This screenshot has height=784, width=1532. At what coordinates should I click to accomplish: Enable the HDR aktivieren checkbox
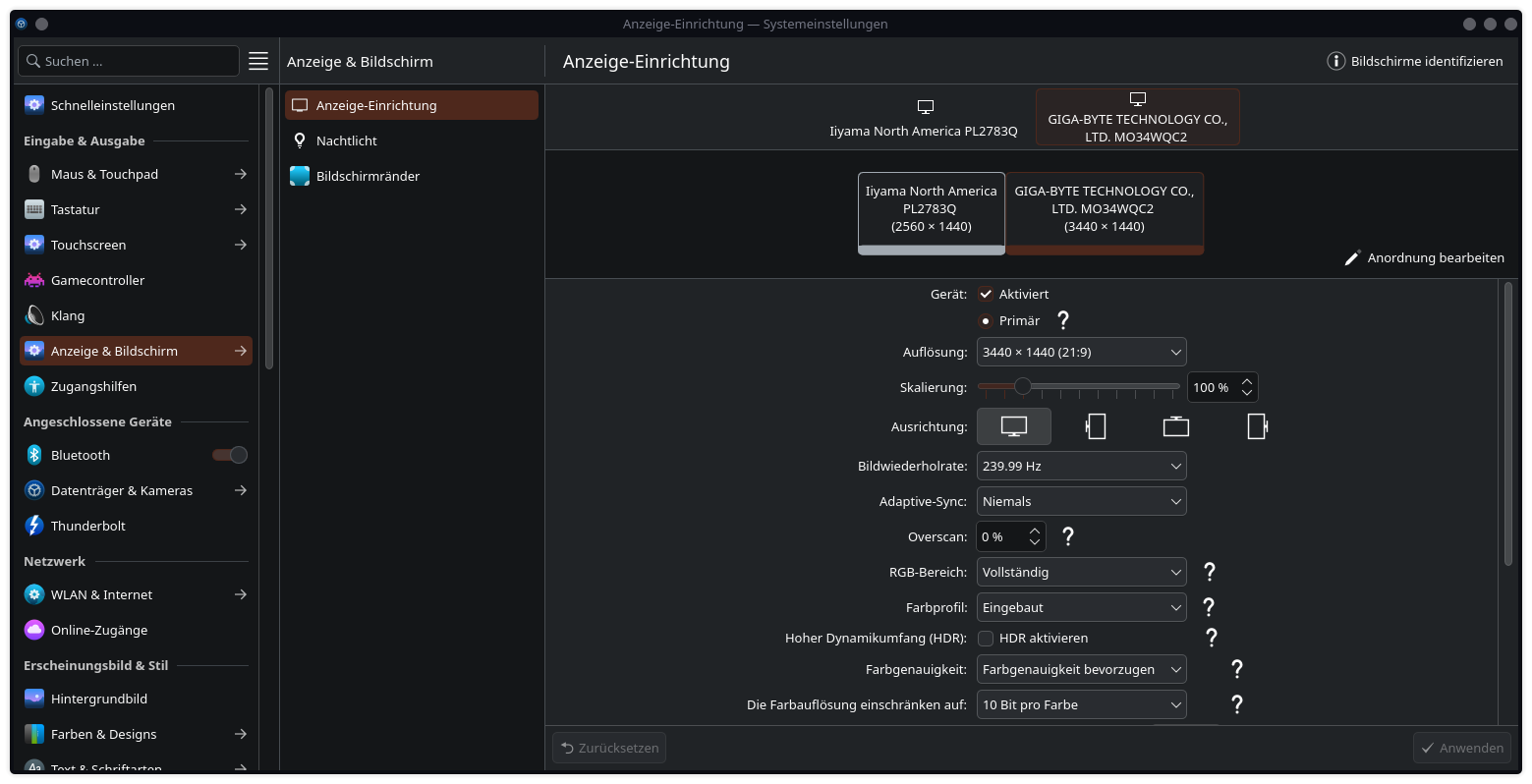986,638
